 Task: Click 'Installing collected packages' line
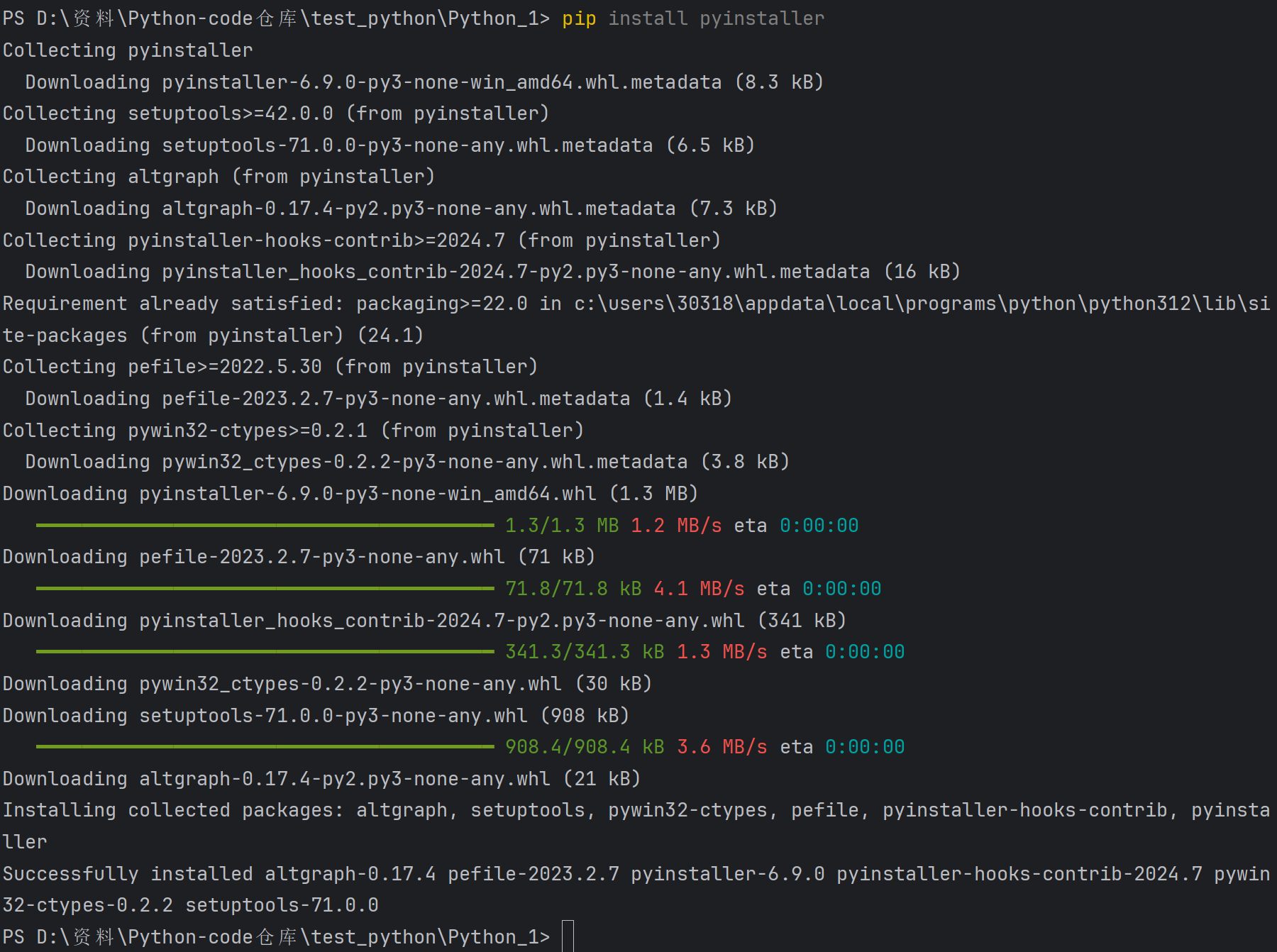pos(636,810)
